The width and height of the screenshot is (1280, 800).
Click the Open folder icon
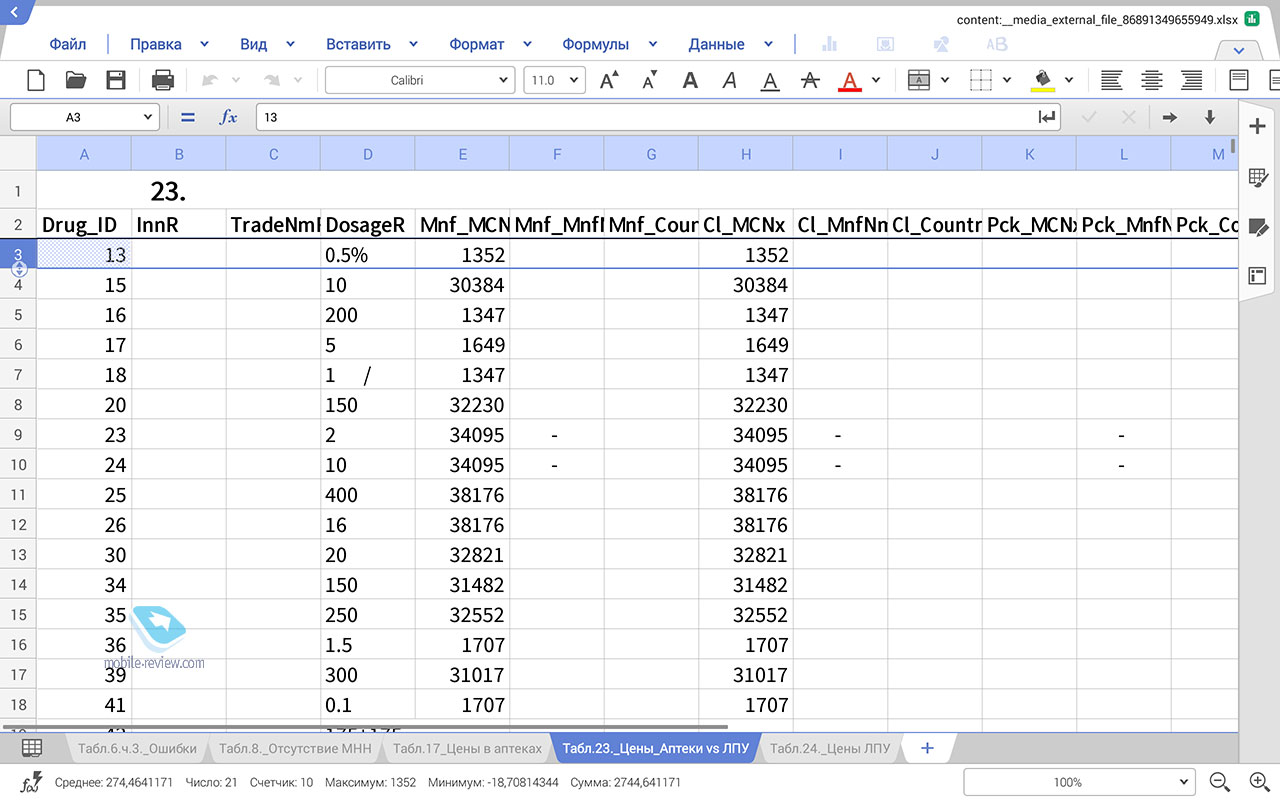pyautogui.click(x=76, y=80)
